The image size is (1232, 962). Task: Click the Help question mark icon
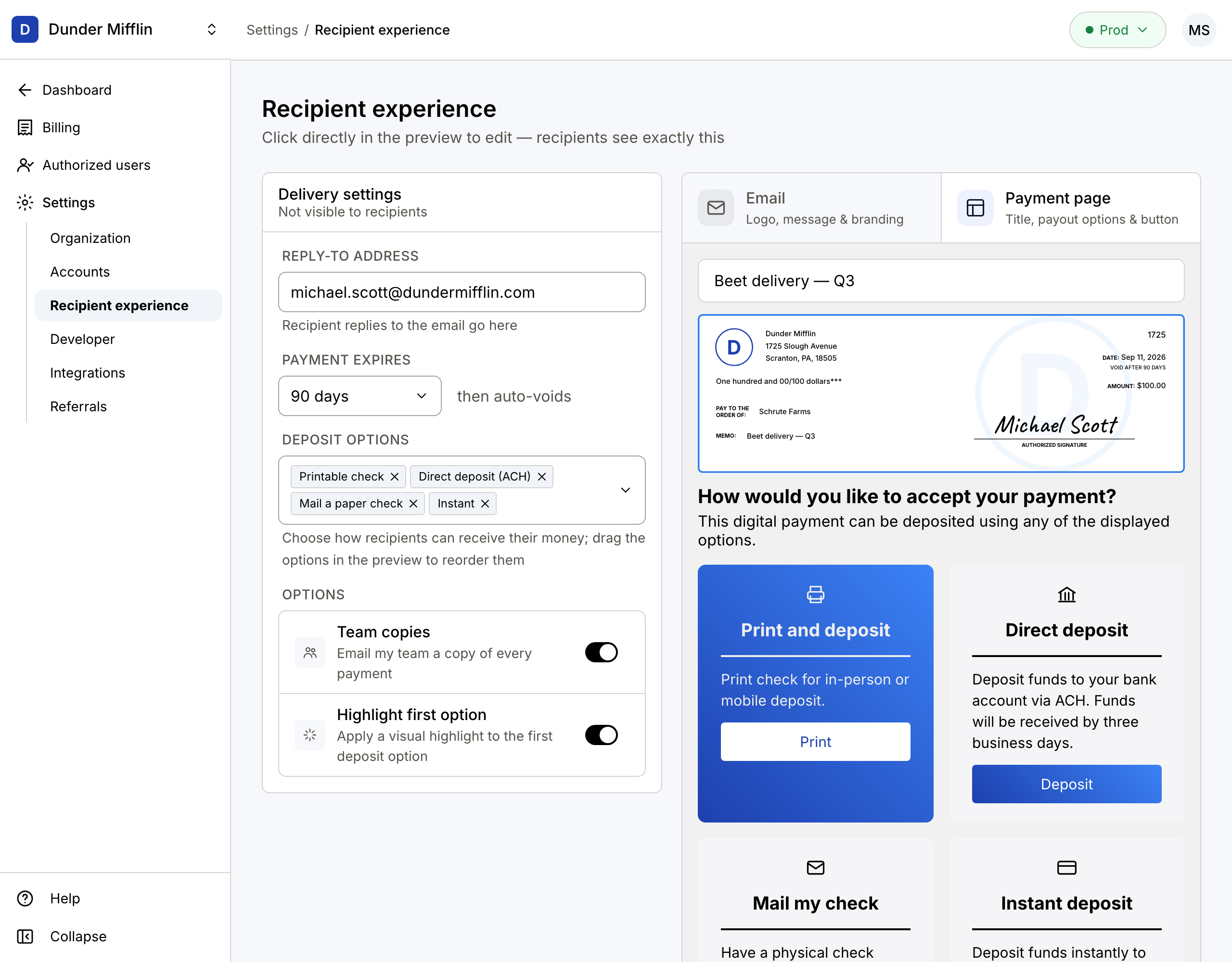(25, 899)
